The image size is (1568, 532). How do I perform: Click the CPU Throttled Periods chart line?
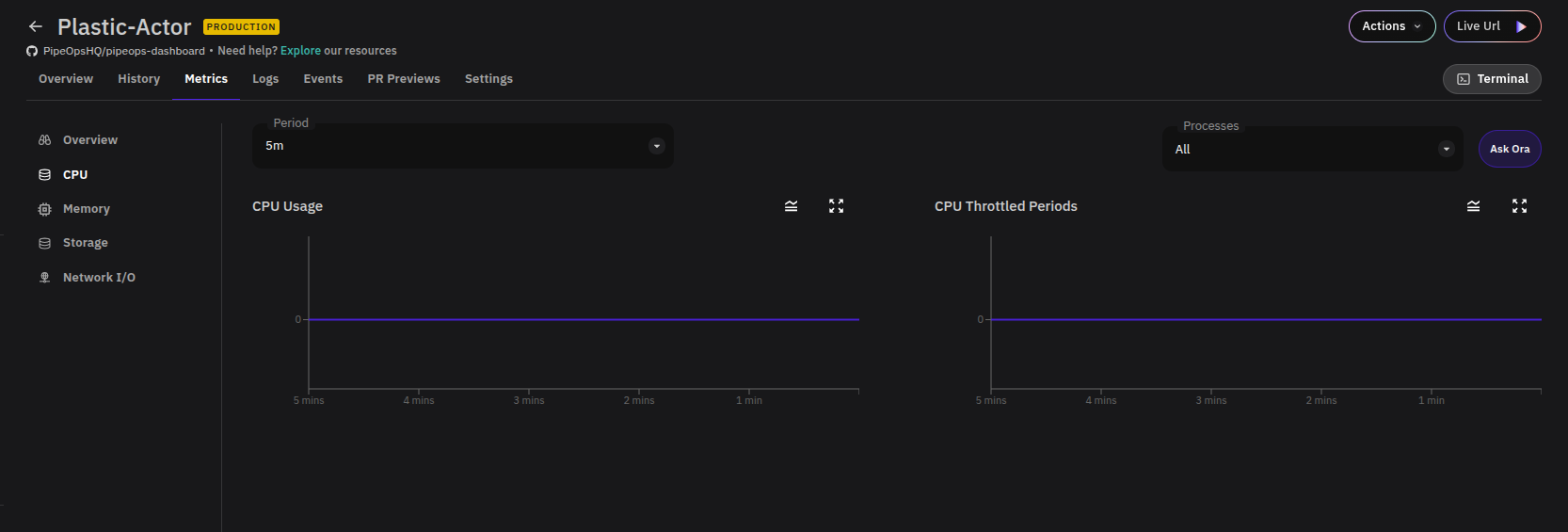(x=1266, y=319)
